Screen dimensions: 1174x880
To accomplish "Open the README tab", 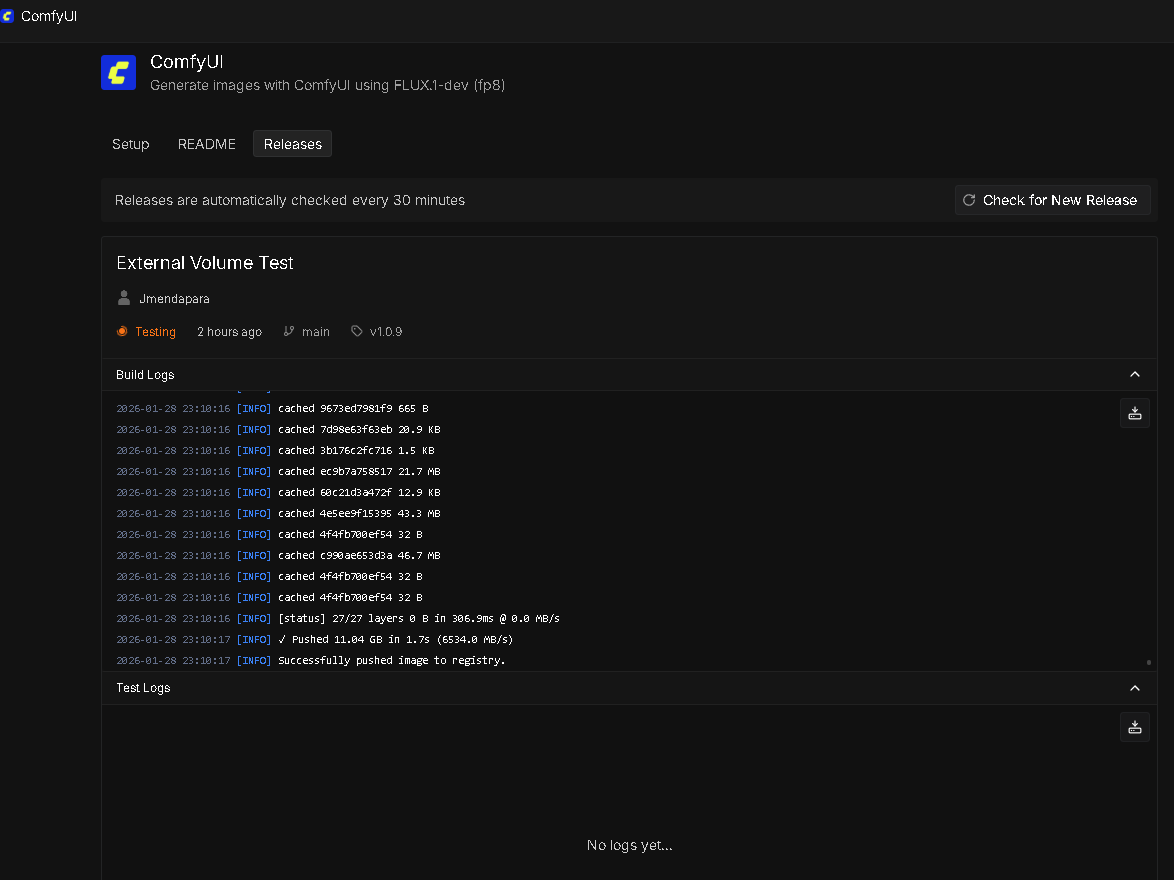I will pos(206,143).
